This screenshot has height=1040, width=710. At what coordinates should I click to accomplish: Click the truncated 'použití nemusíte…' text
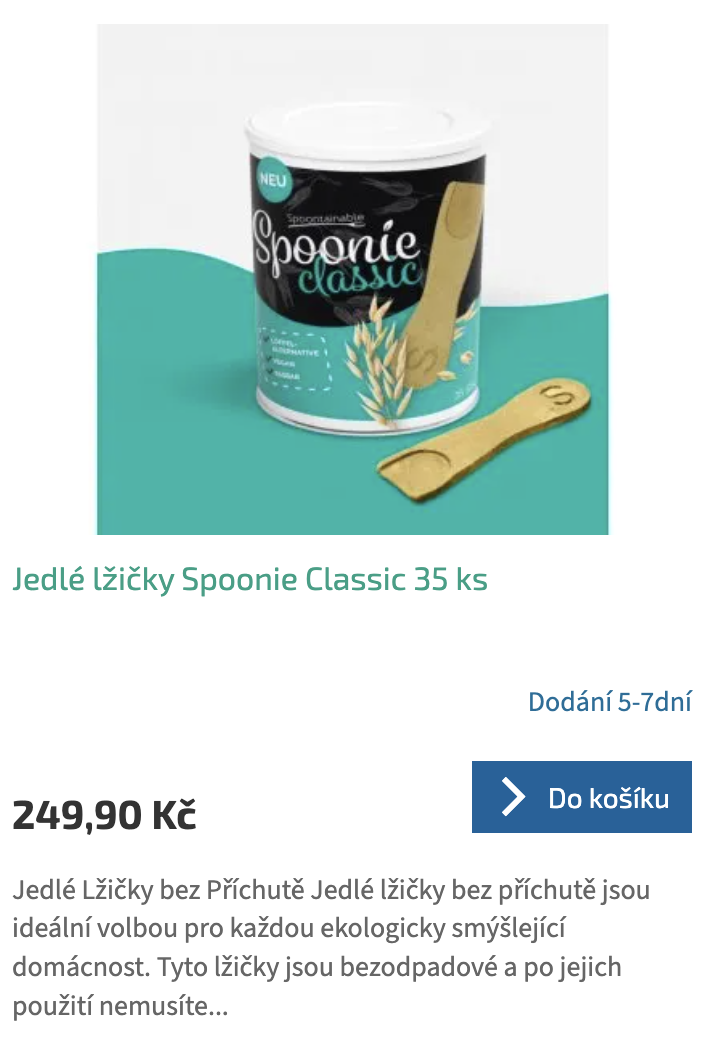(x=120, y=1006)
